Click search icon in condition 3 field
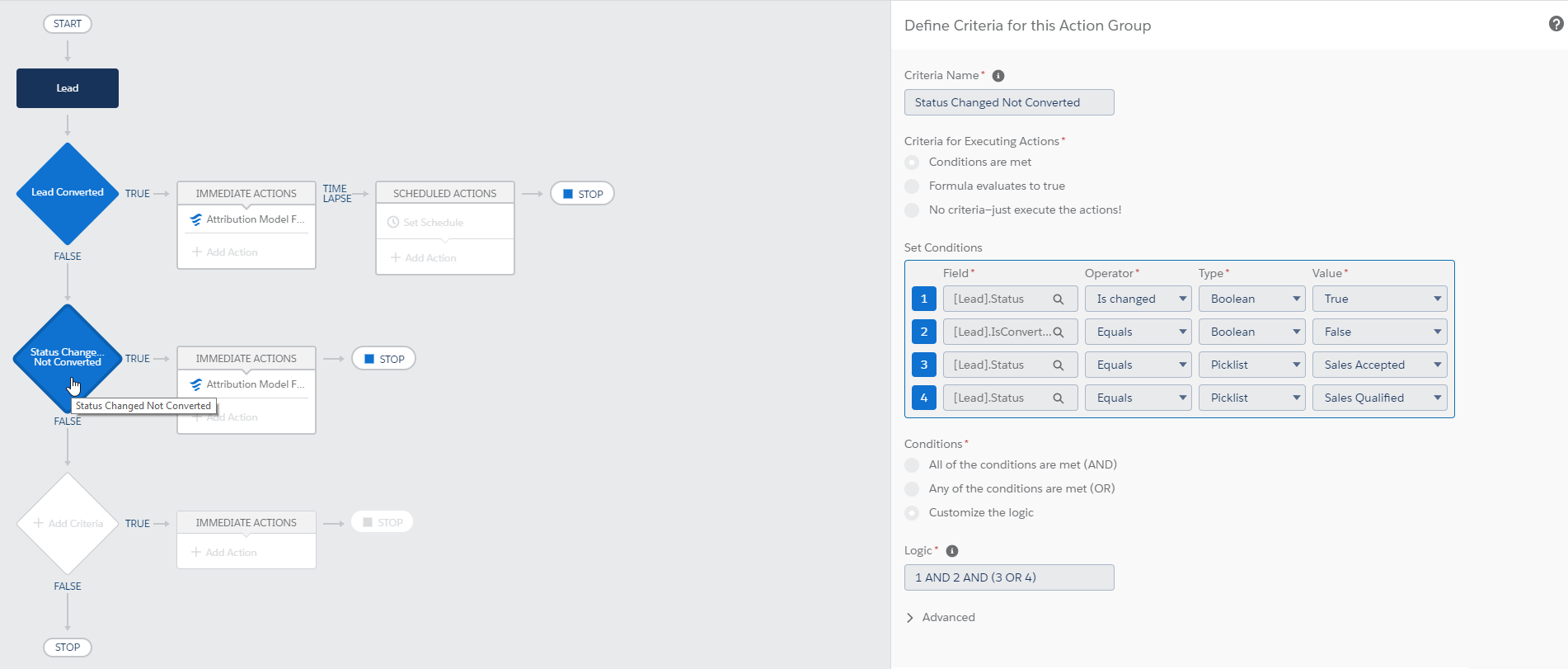This screenshot has height=669, width=1568. [x=1059, y=365]
